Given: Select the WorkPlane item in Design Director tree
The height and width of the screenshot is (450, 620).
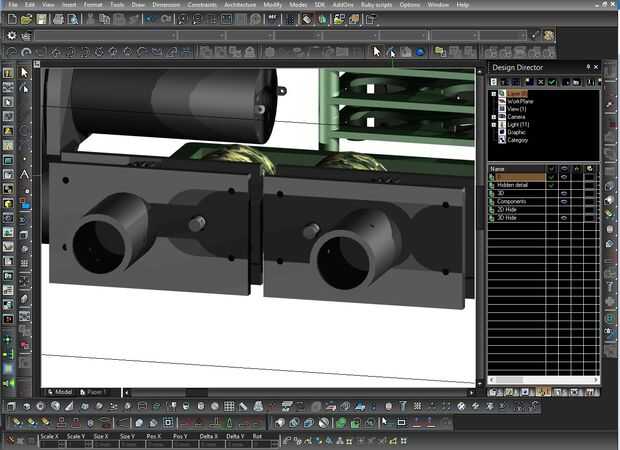Looking at the screenshot, I should 521,101.
